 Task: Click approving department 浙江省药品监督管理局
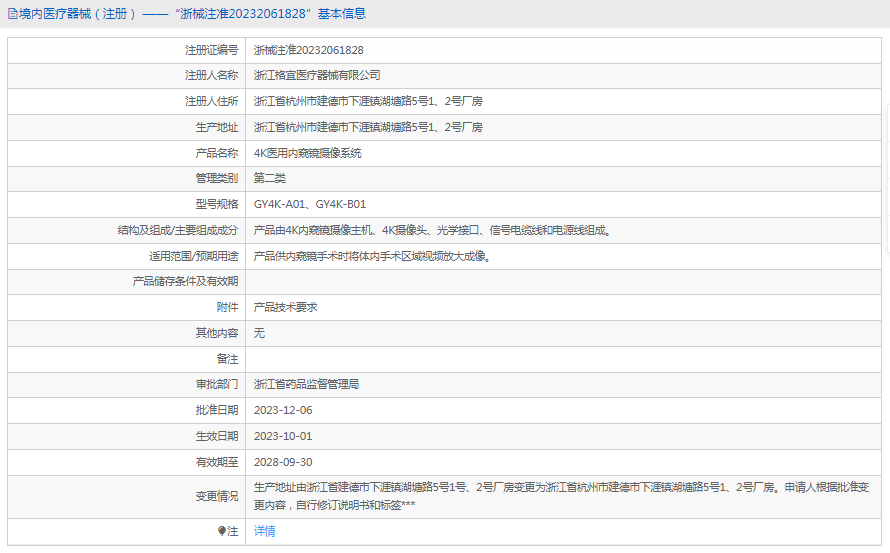click(x=307, y=384)
